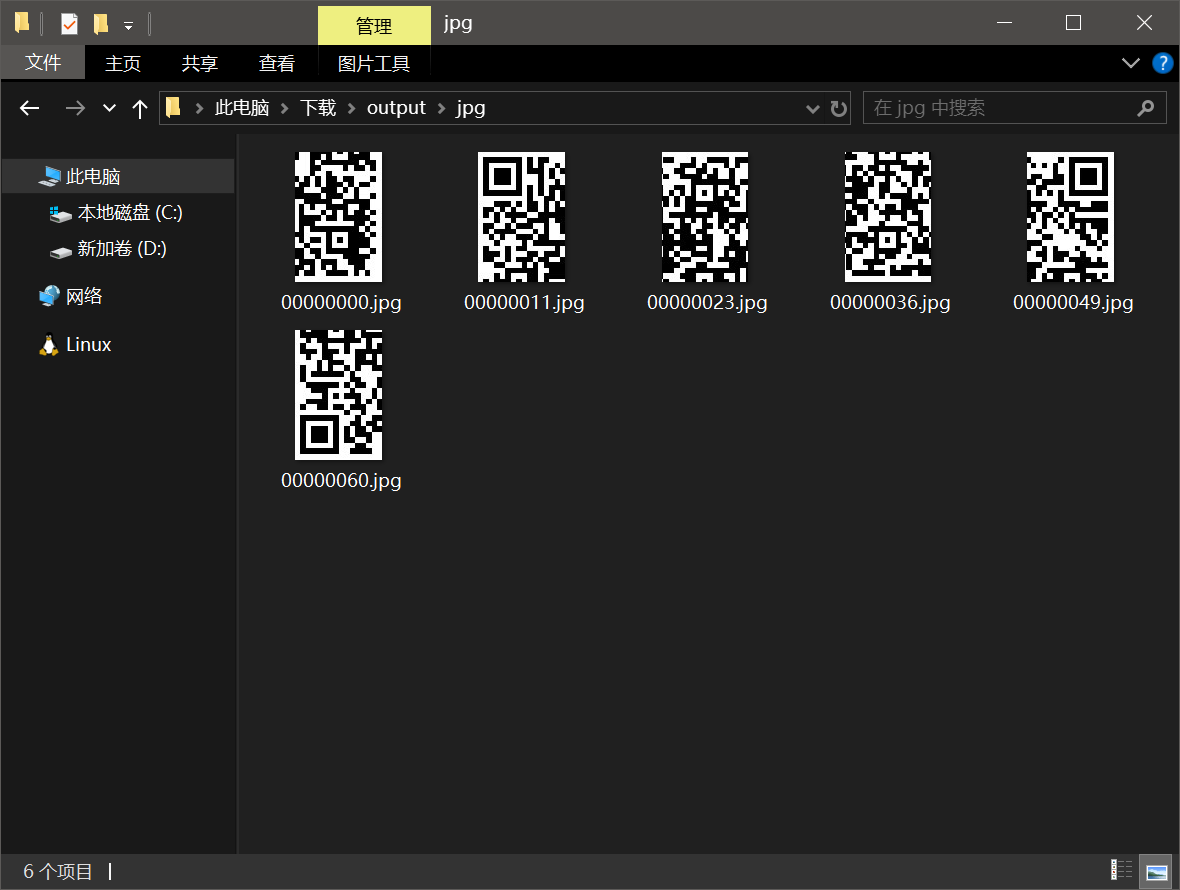Click the 下载 breadcrumb in address bar
Screen dimensions: 1180x890
[x=318, y=108]
